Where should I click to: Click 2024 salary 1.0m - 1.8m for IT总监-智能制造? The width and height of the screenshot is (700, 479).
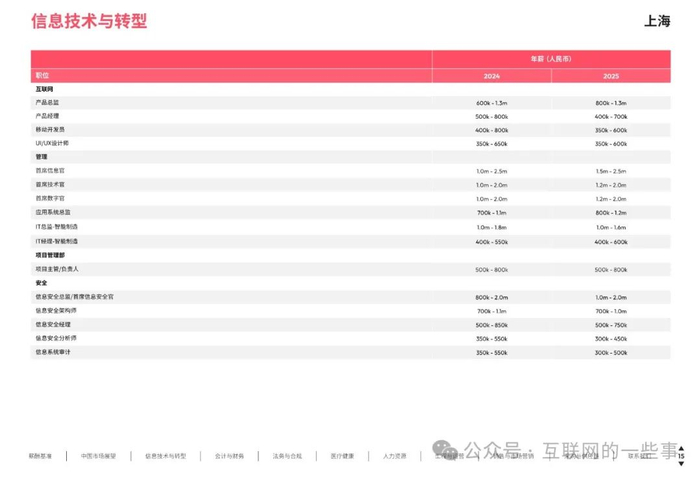[492, 228]
